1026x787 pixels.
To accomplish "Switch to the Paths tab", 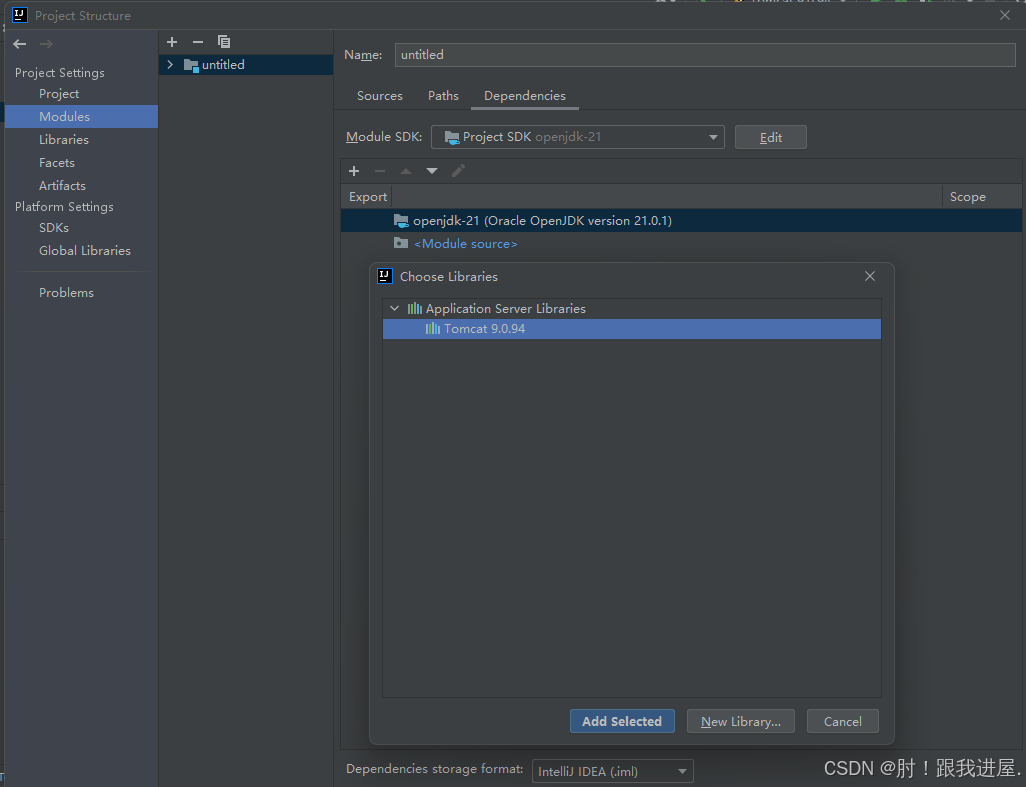I will pos(443,95).
